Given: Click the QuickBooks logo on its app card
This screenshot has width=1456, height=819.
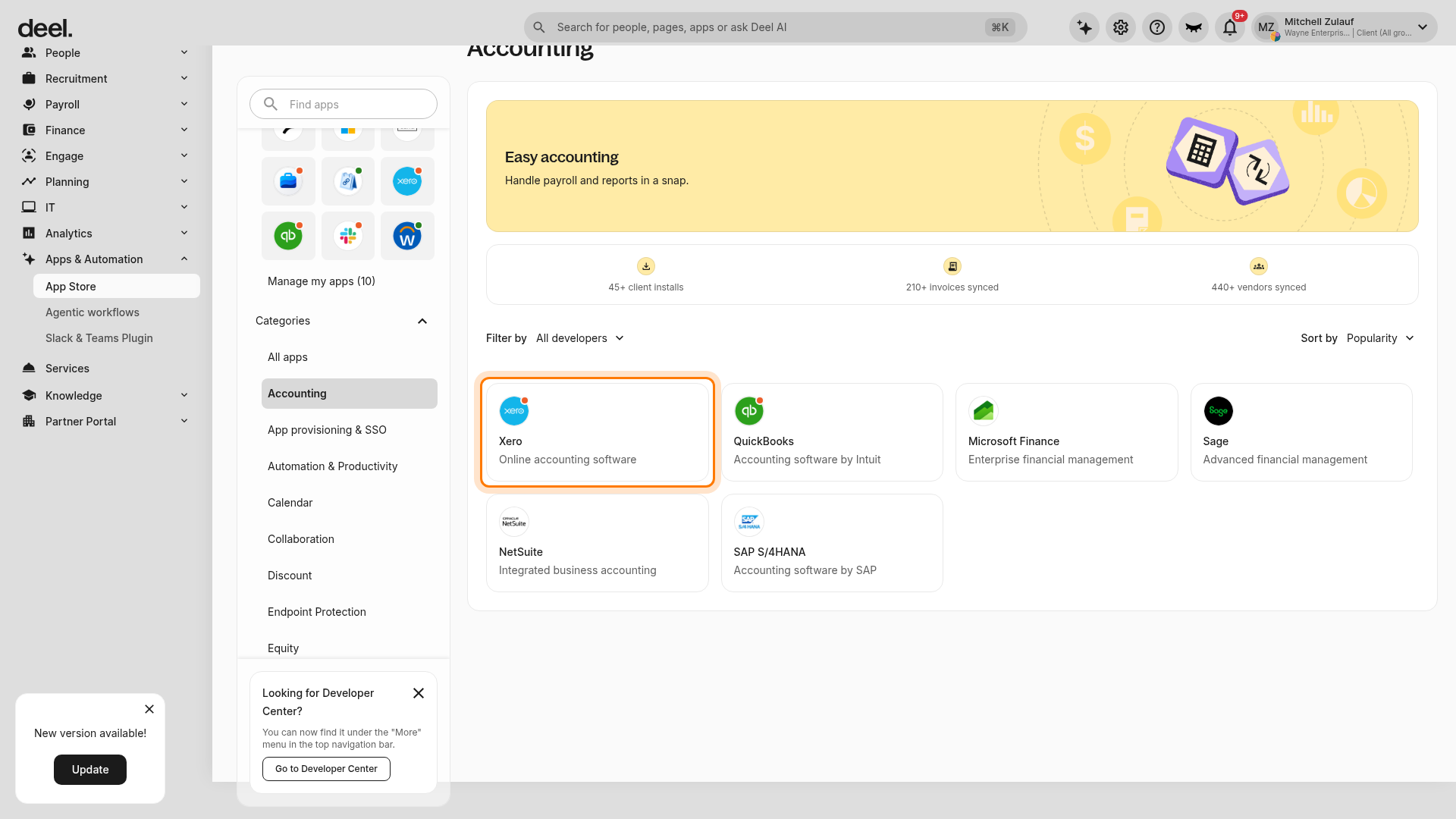Looking at the screenshot, I should click(749, 411).
